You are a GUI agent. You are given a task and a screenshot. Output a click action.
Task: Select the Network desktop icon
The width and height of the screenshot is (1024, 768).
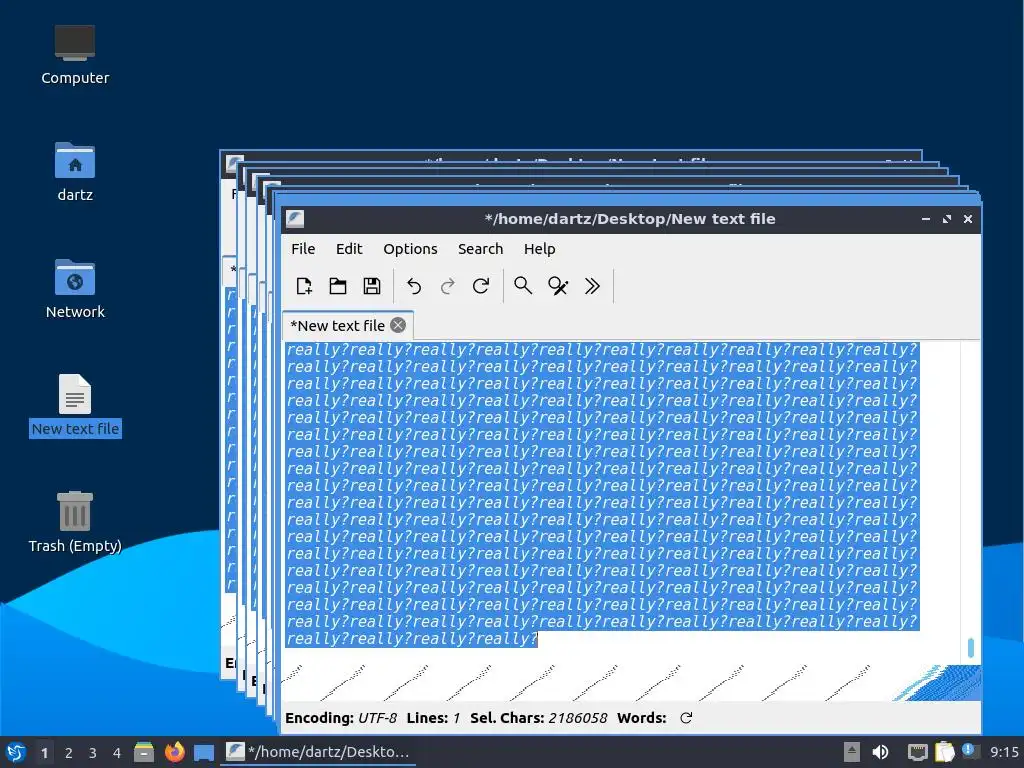[x=75, y=289]
